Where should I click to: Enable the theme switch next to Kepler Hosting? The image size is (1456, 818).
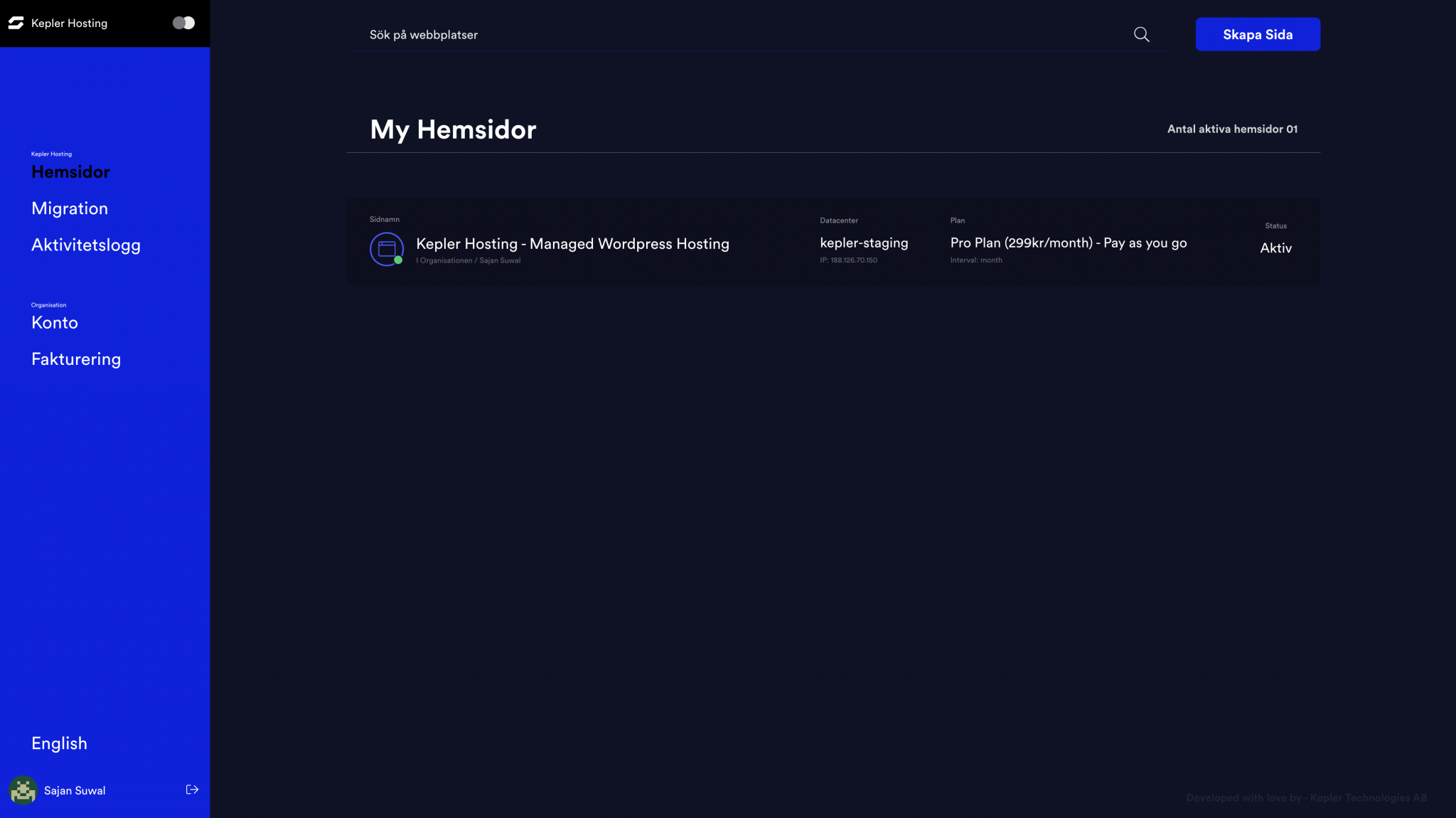pos(183,23)
